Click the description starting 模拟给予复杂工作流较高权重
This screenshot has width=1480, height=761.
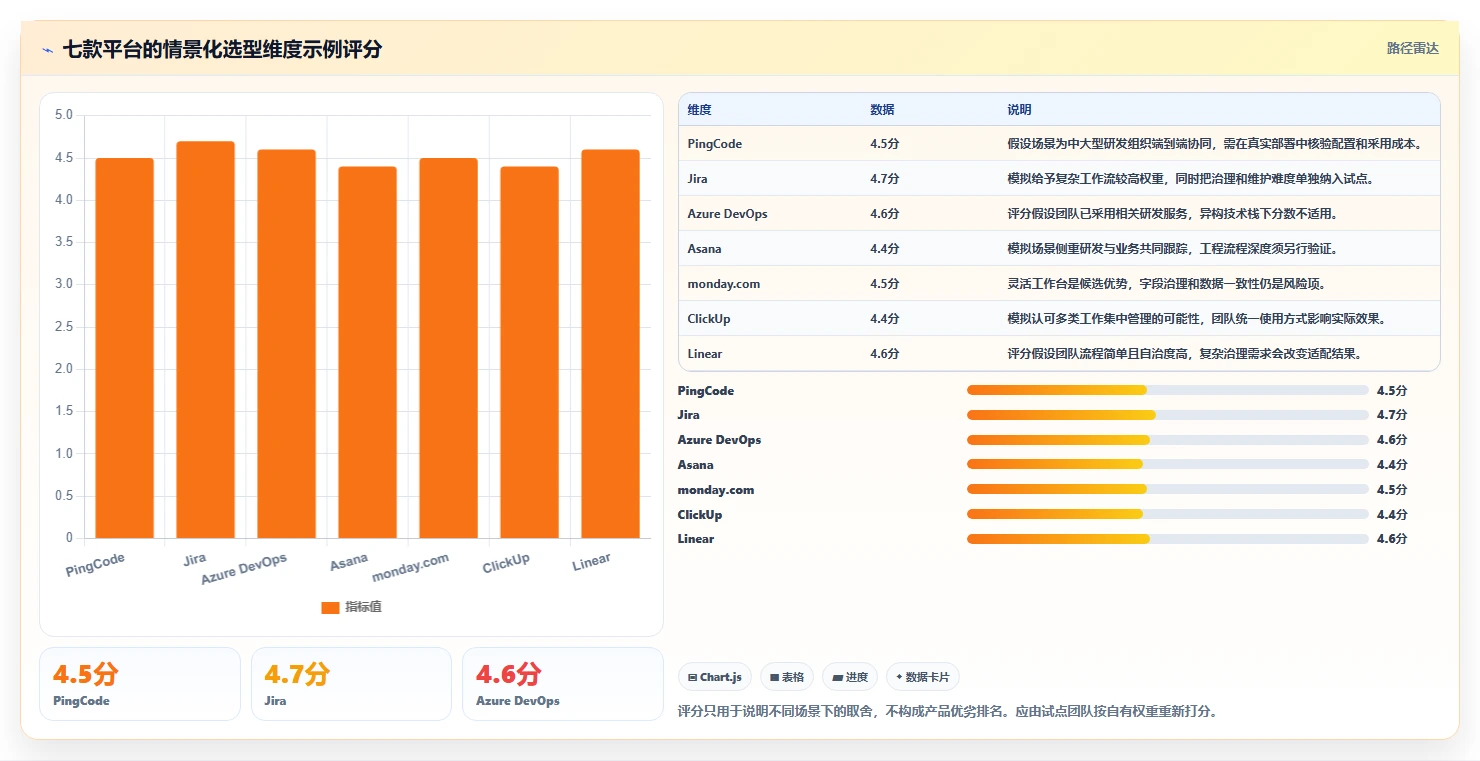(1190, 179)
